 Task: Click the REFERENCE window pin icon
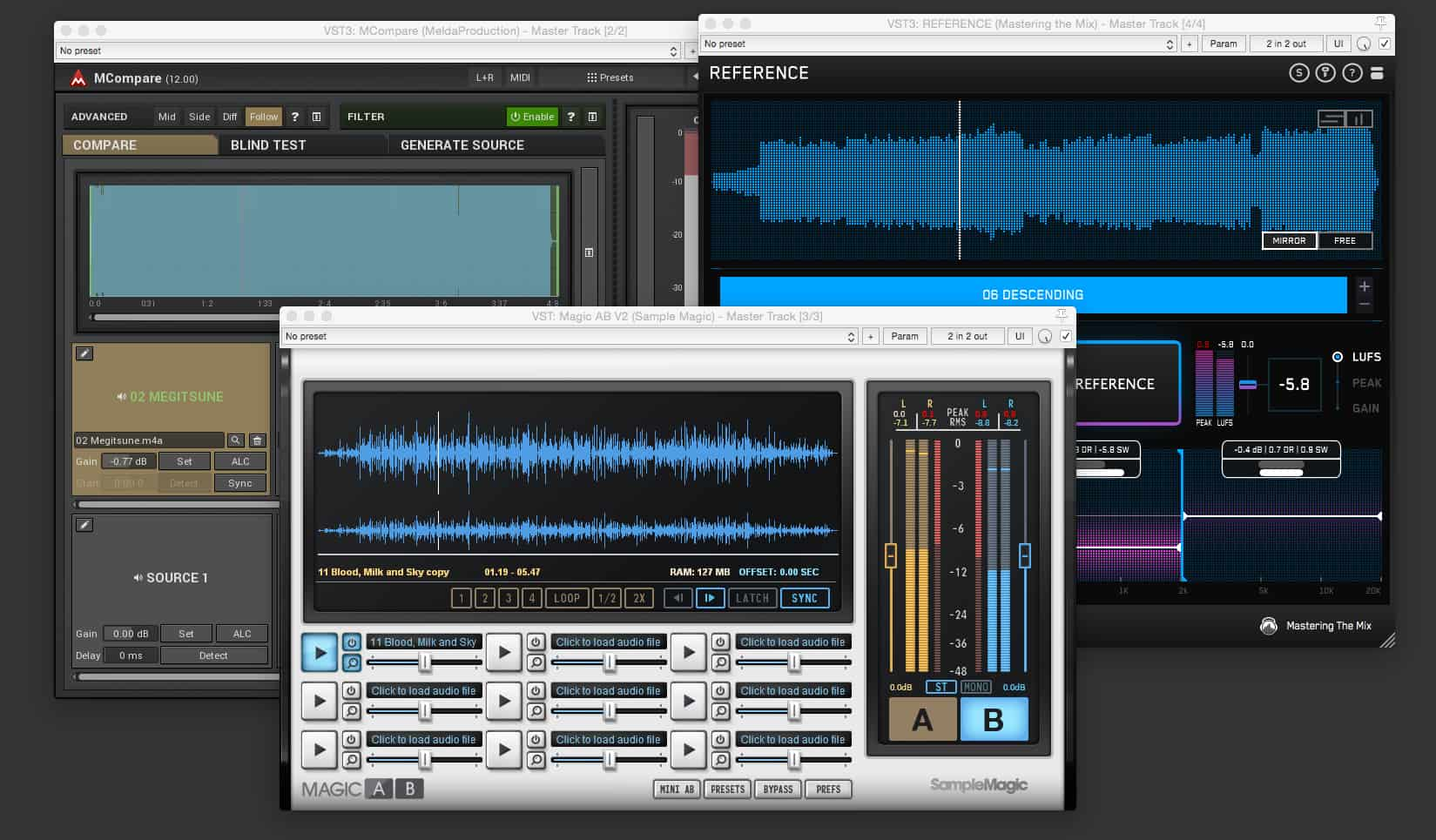(1380, 23)
